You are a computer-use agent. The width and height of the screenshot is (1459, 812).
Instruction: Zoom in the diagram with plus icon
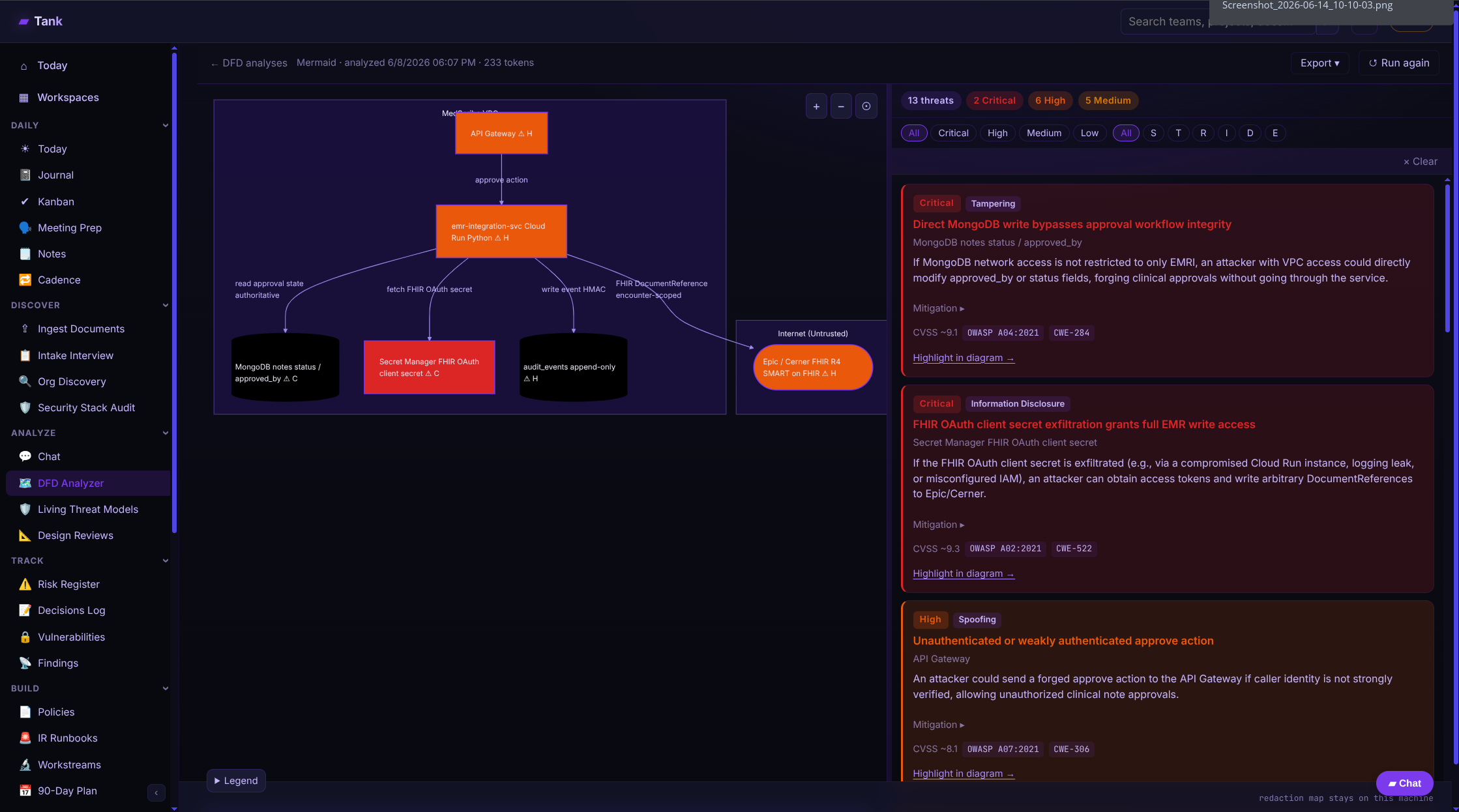pyautogui.click(x=816, y=106)
